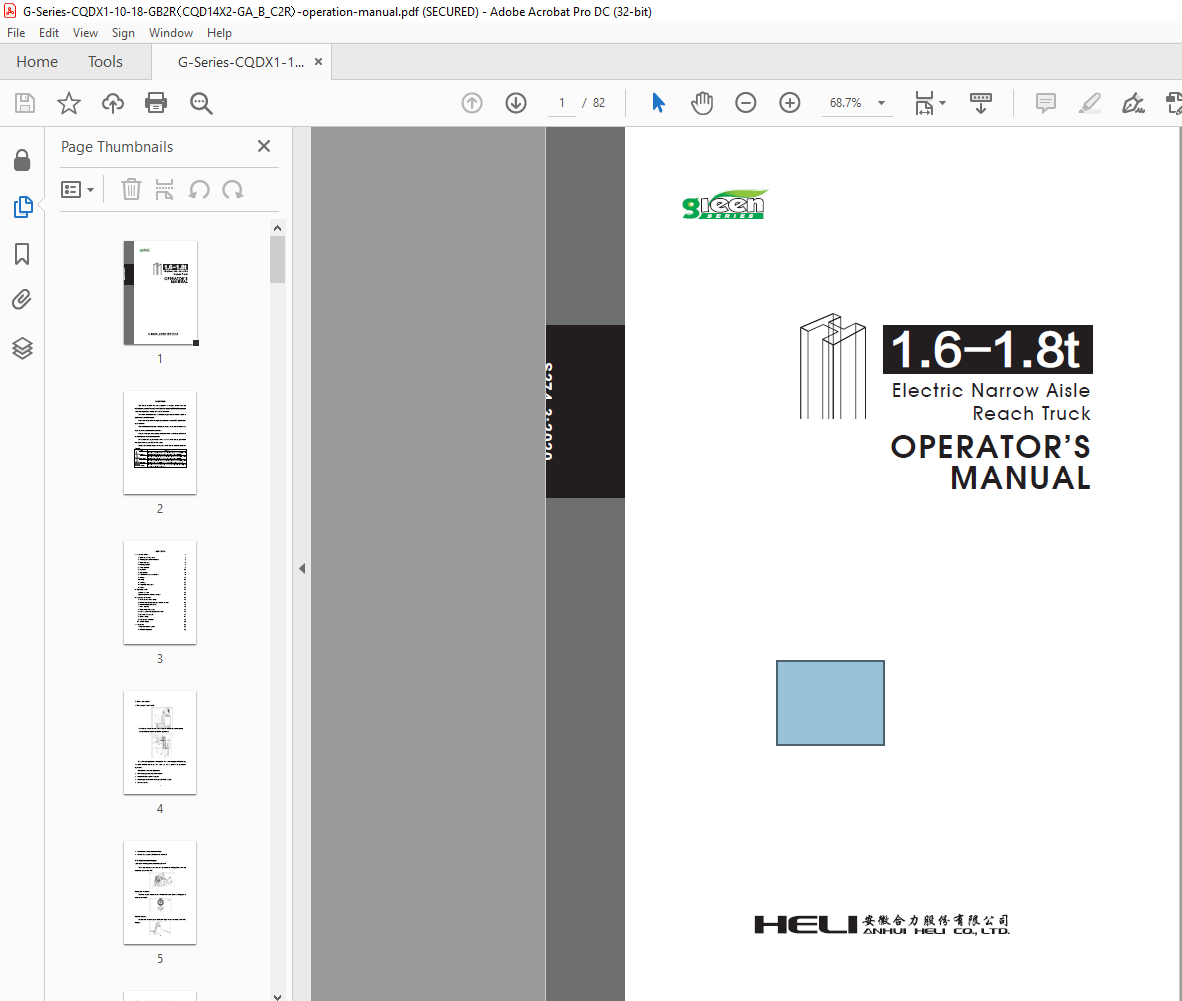Click the page number input field

pos(562,103)
